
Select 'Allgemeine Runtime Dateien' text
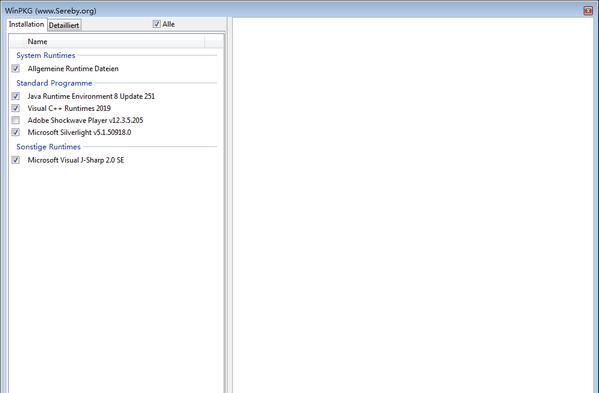pyautogui.click(x=73, y=69)
